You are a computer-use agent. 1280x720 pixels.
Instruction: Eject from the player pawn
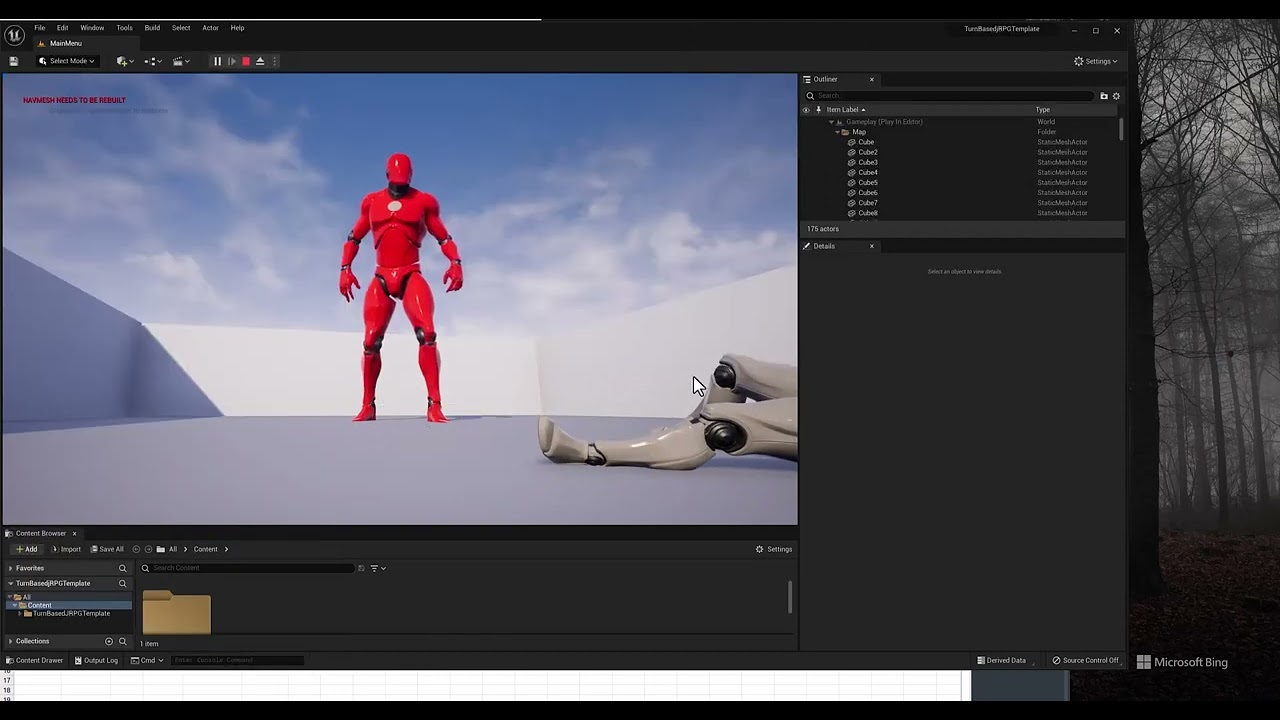[260, 61]
